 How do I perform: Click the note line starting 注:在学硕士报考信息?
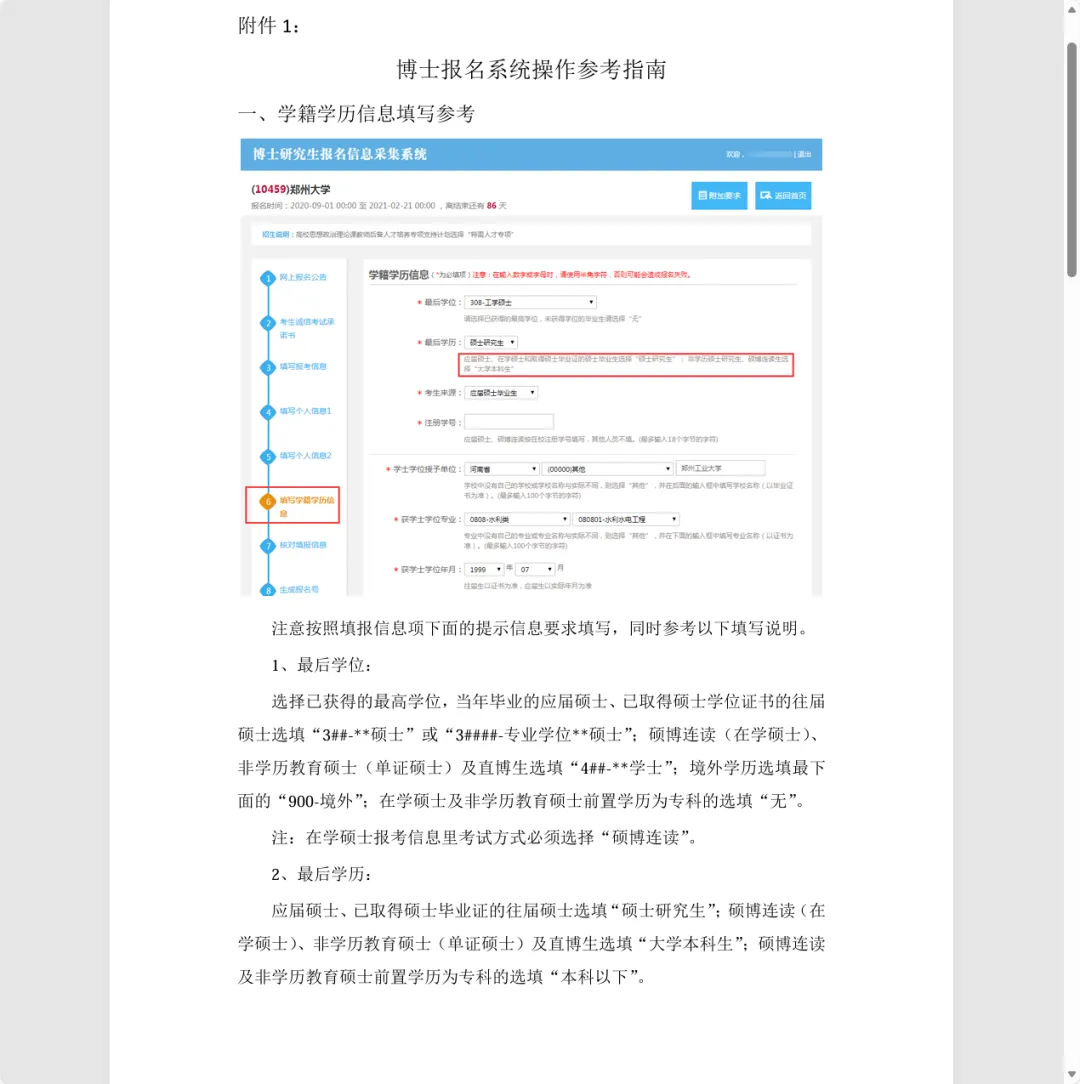tap(485, 837)
